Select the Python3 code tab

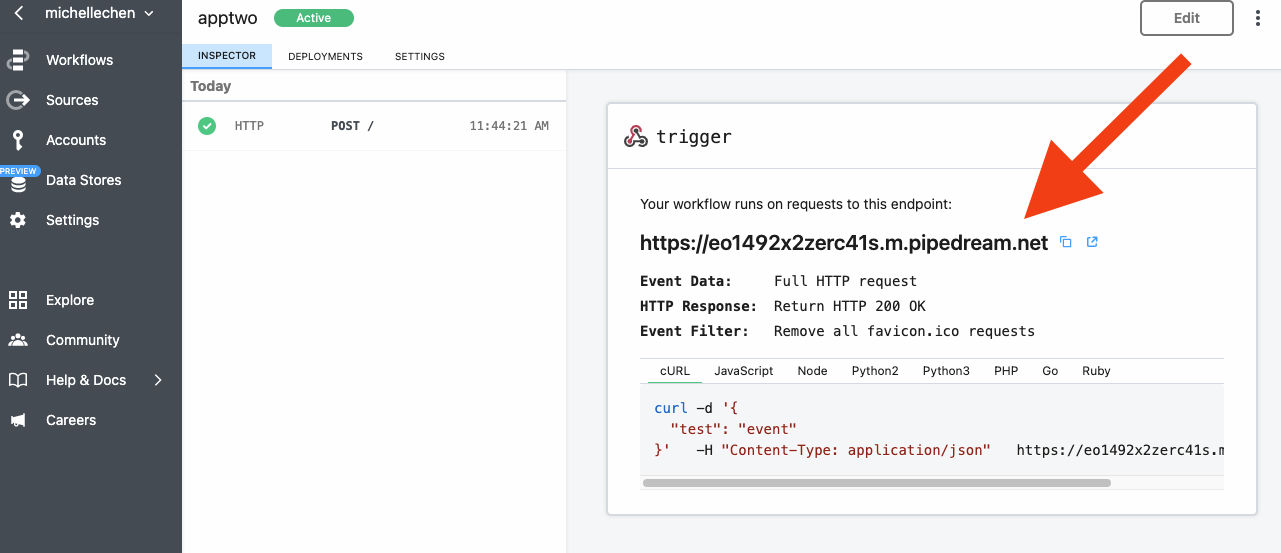click(946, 371)
